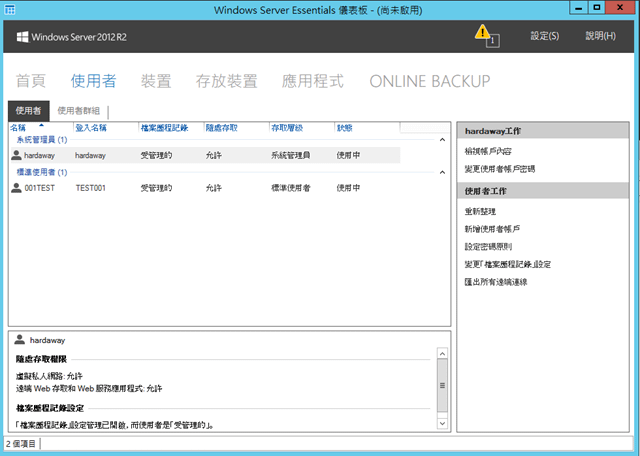Viewport: 640px width, 456px height.
Task: Select the TEST001 login name cell
Action: coord(91,188)
